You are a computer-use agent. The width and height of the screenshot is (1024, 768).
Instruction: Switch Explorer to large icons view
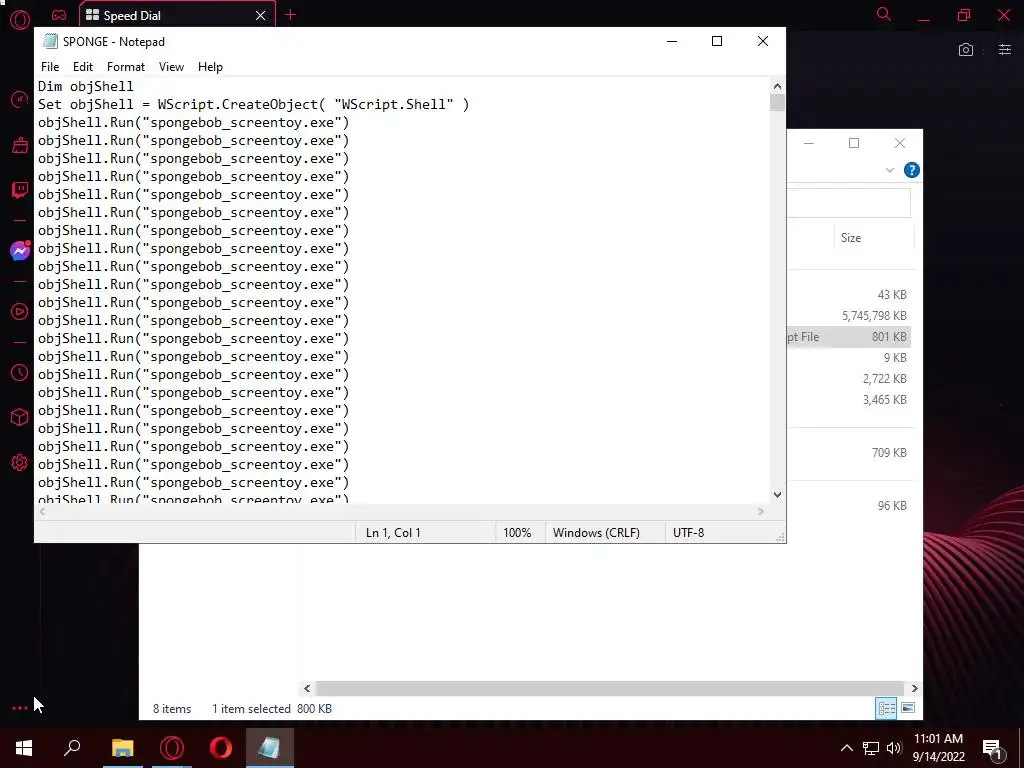pos(908,708)
